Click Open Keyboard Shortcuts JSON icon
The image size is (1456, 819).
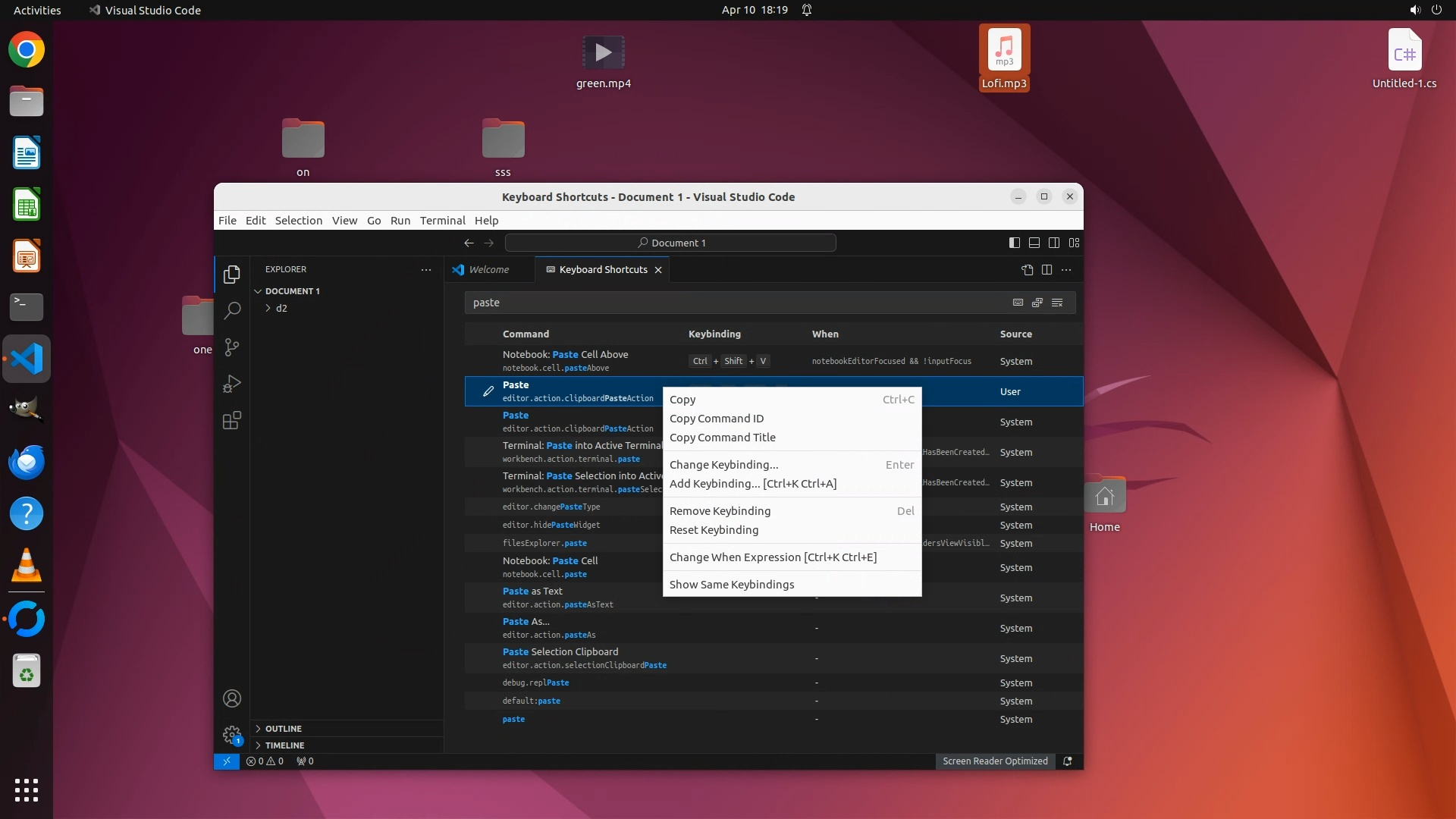coord(1027,270)
